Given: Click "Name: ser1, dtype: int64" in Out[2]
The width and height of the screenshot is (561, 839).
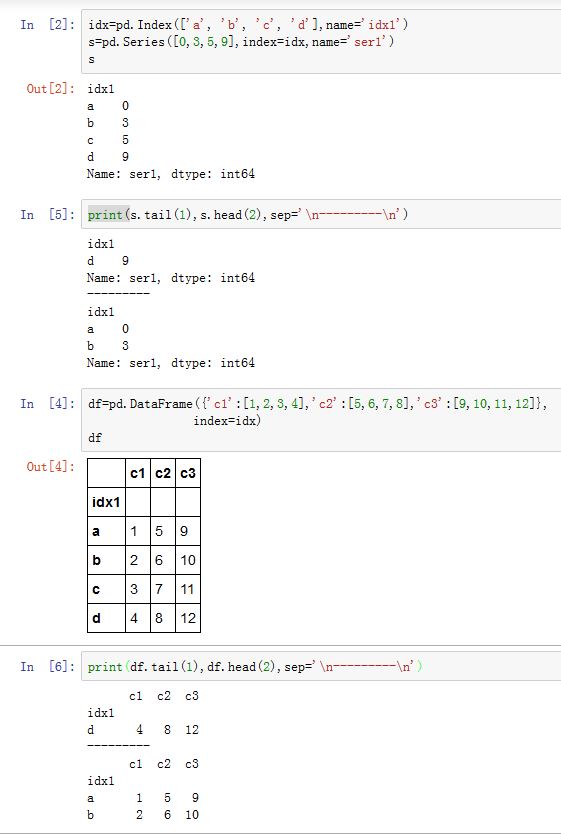Looking at the screenshot, I should click(x=171, y=174).
